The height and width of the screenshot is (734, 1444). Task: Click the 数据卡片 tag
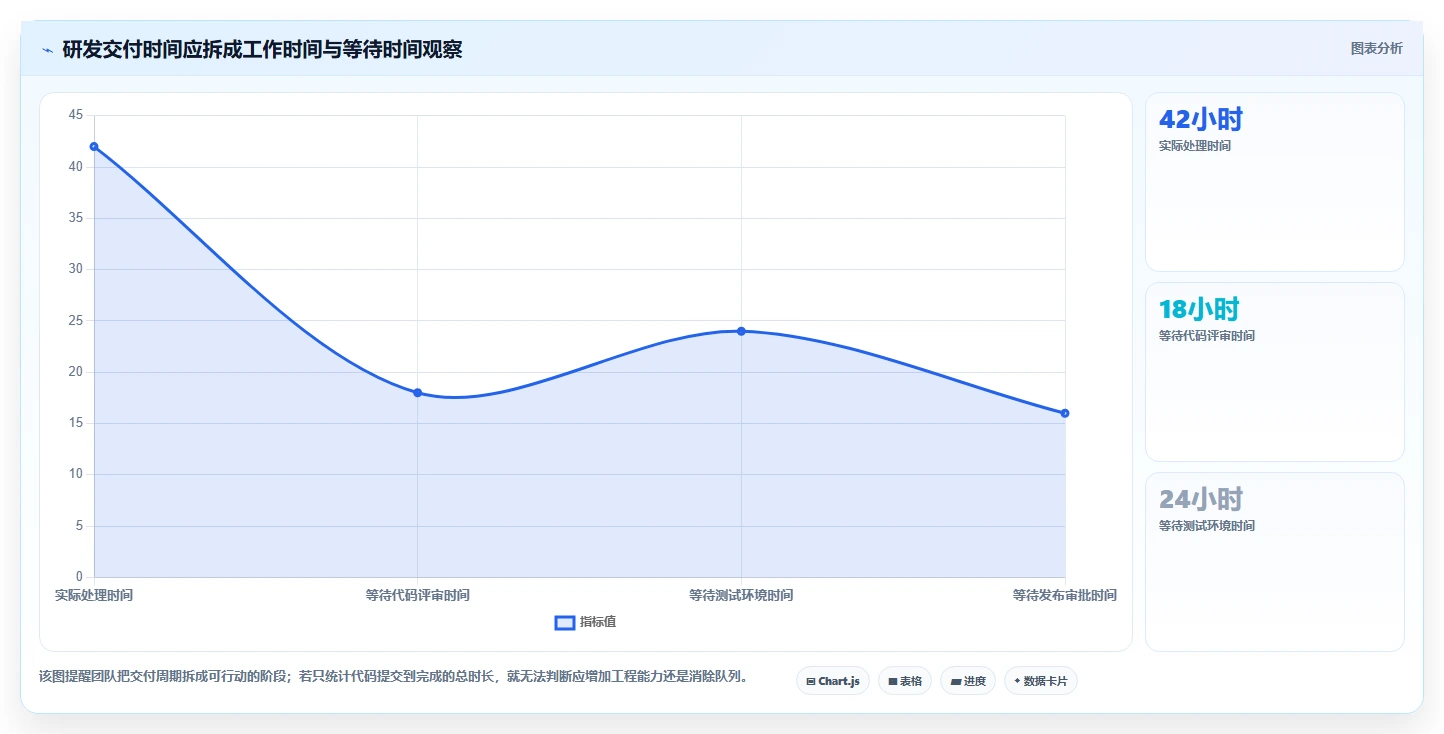coord(1041,681)
